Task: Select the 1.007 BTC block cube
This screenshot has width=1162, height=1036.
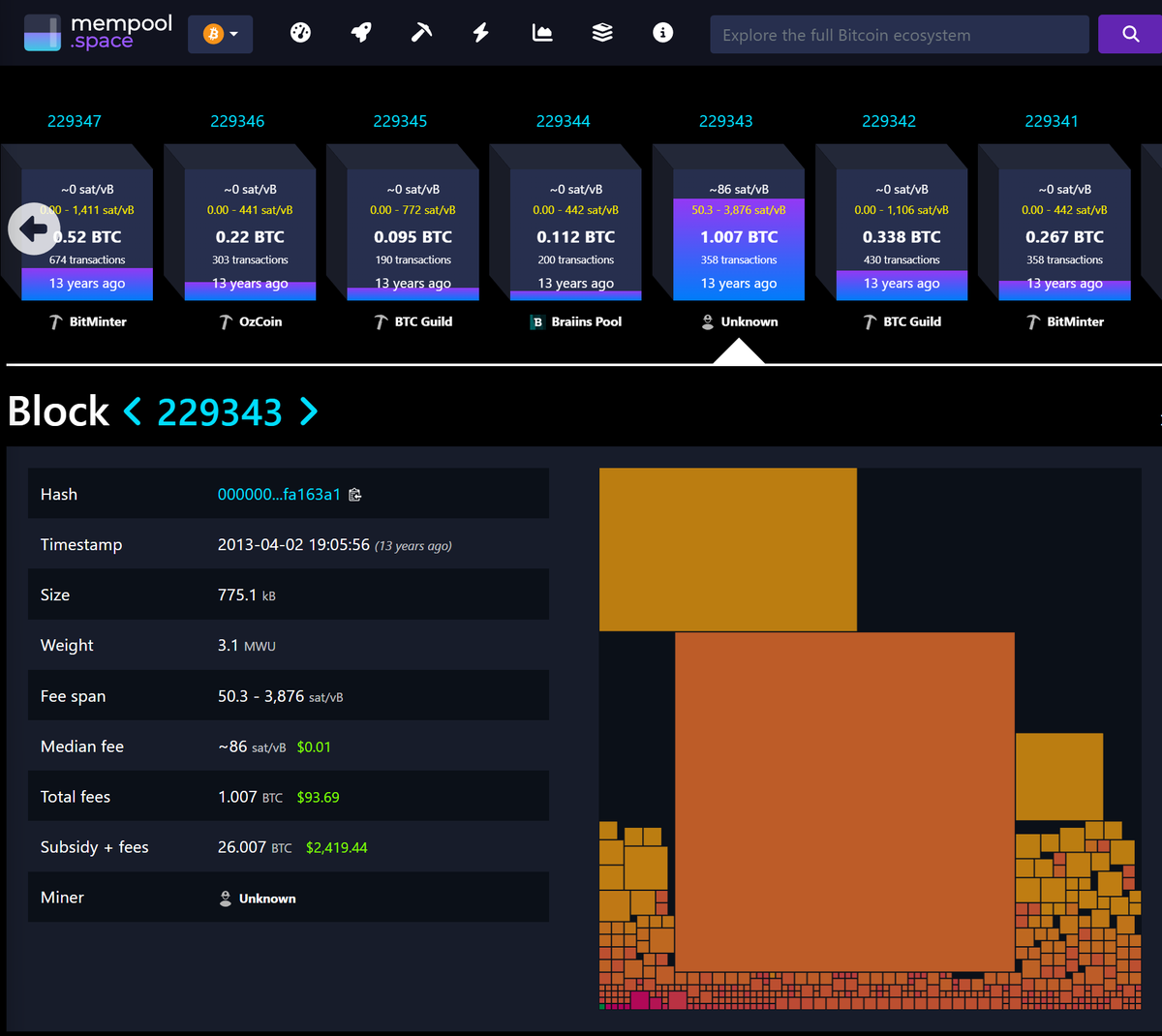Action: (739, 234)
